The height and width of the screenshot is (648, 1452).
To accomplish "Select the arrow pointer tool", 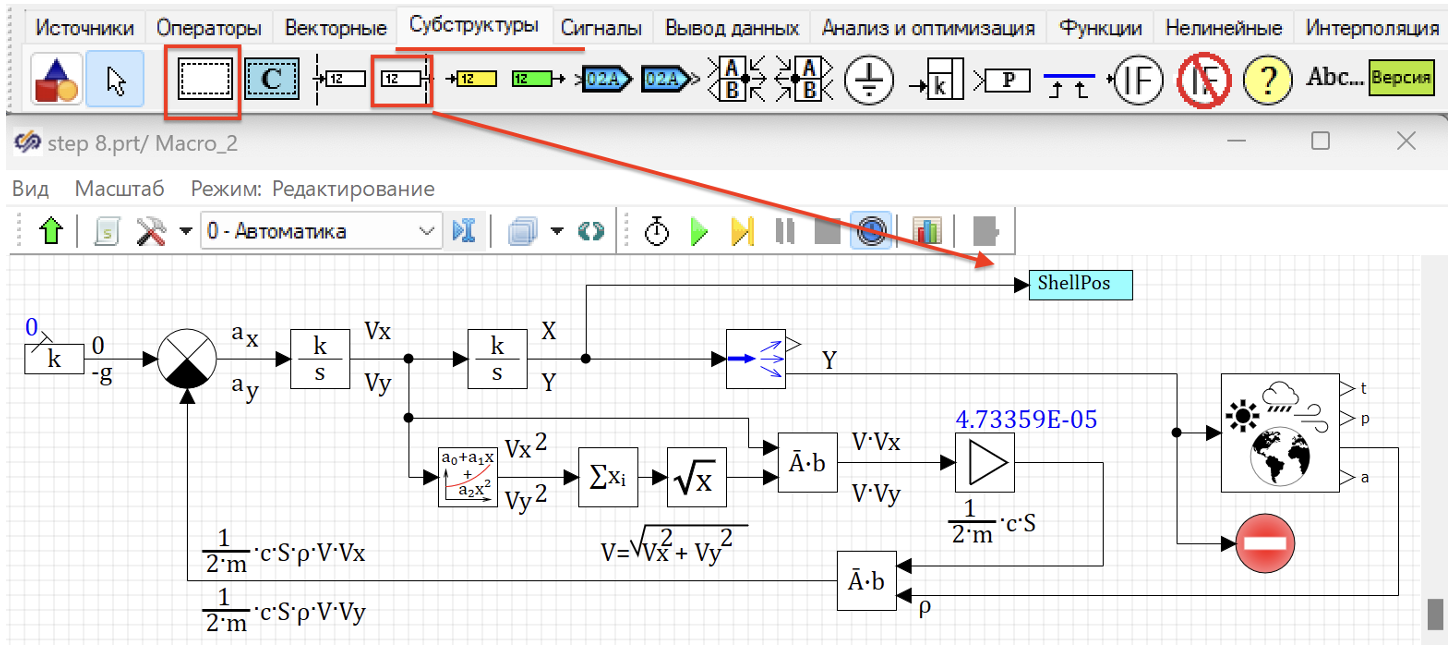I will click(116, 79).
